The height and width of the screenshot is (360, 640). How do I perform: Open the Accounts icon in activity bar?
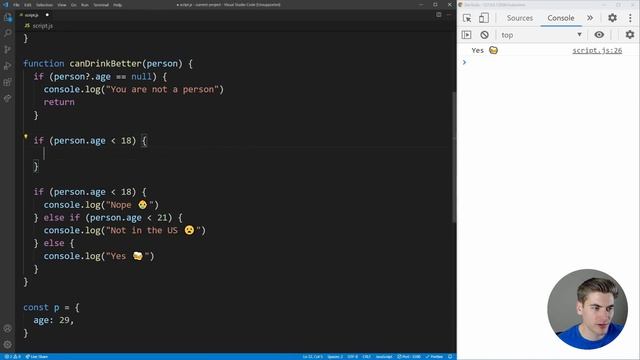pyautogui.click(x=8, y=329)
